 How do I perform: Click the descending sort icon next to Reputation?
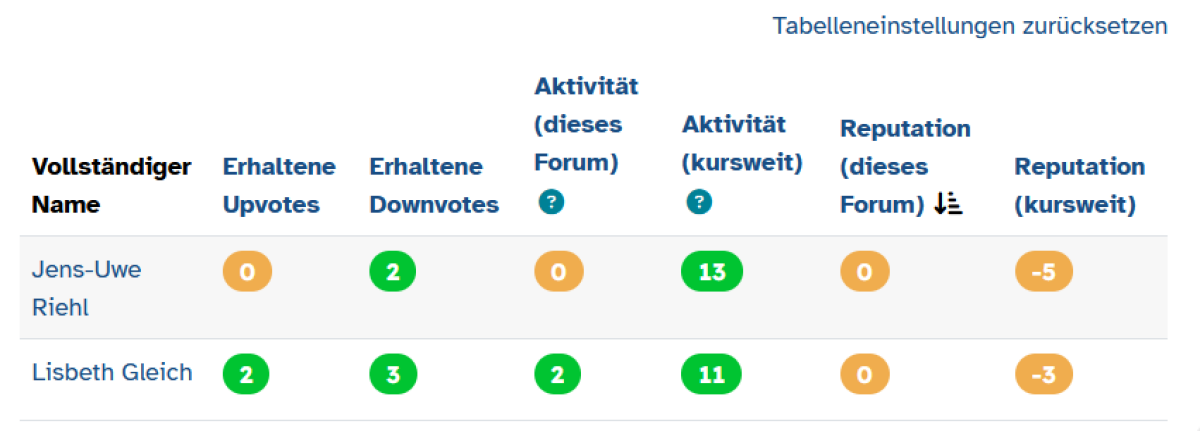tap(948, 205)
